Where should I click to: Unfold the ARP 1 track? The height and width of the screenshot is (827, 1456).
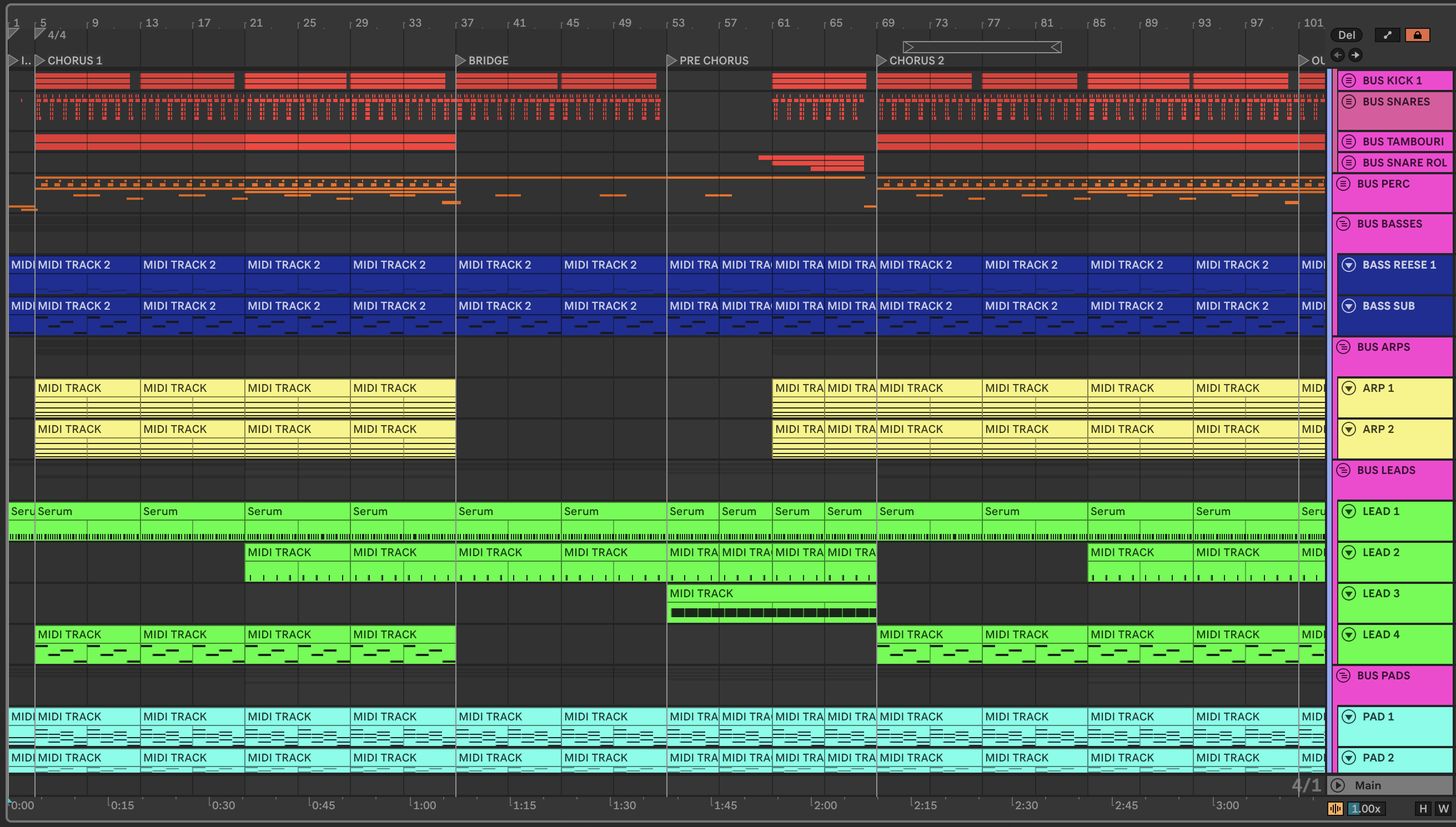(x=1349, y=388)
